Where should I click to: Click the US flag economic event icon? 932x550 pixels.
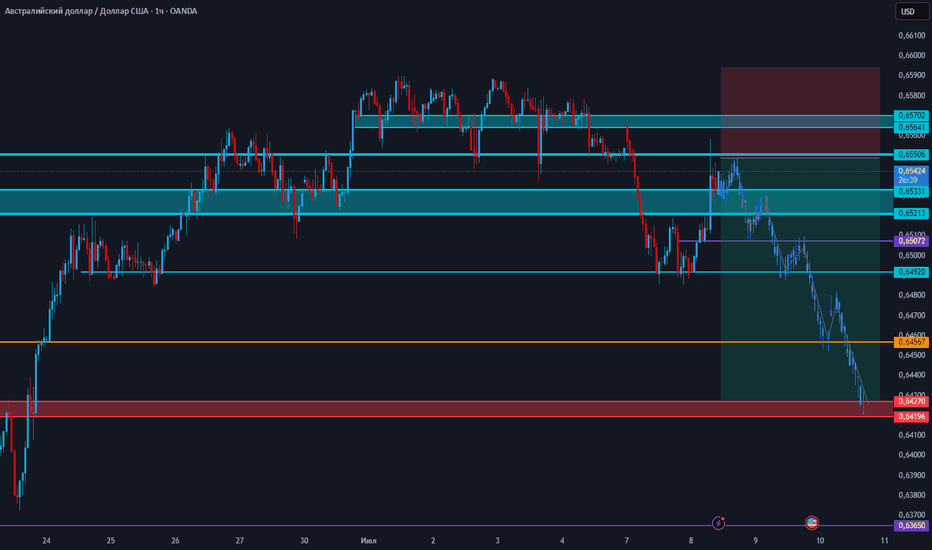812,523
